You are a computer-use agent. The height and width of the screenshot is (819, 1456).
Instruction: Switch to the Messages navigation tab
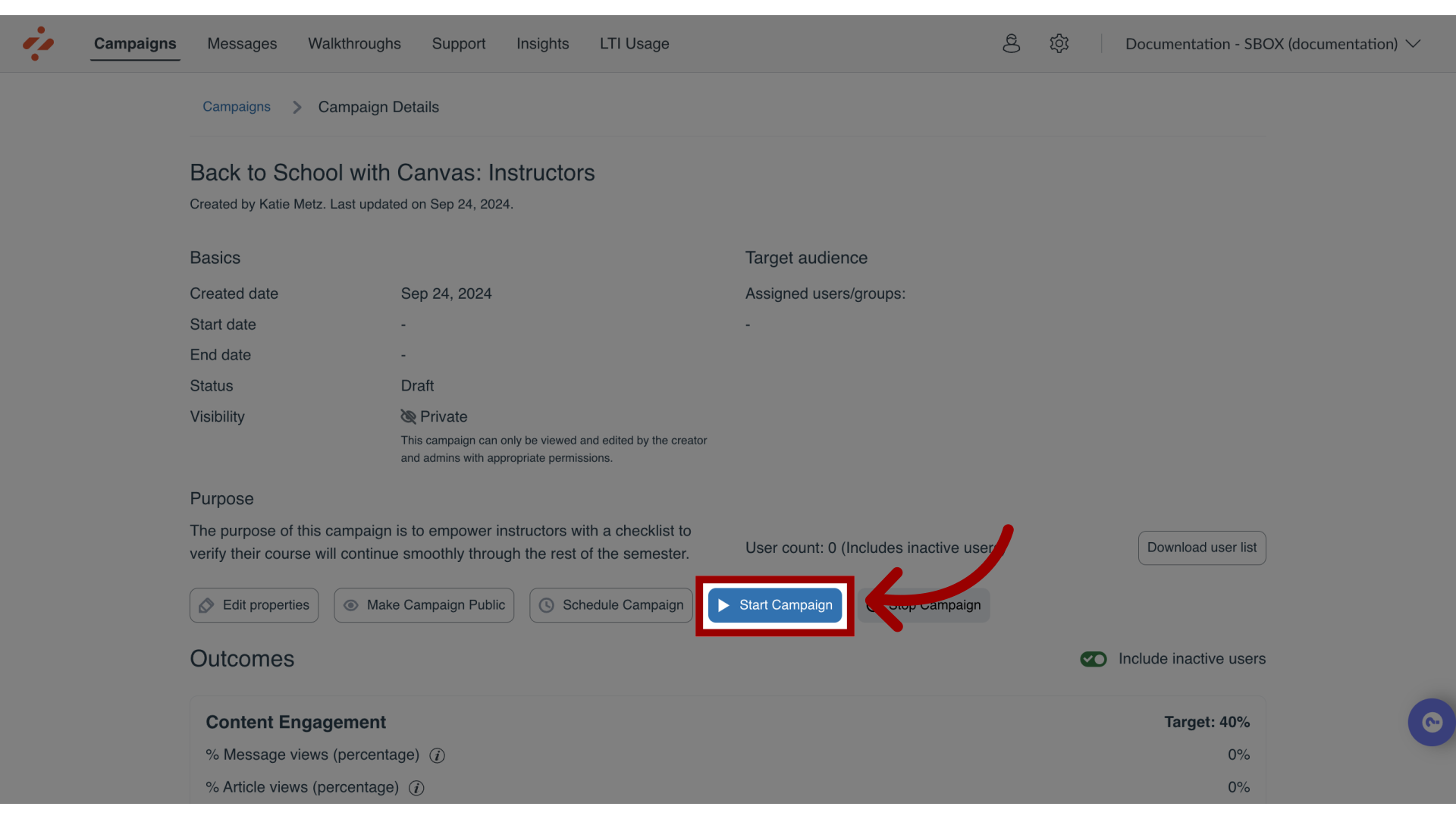242,44
